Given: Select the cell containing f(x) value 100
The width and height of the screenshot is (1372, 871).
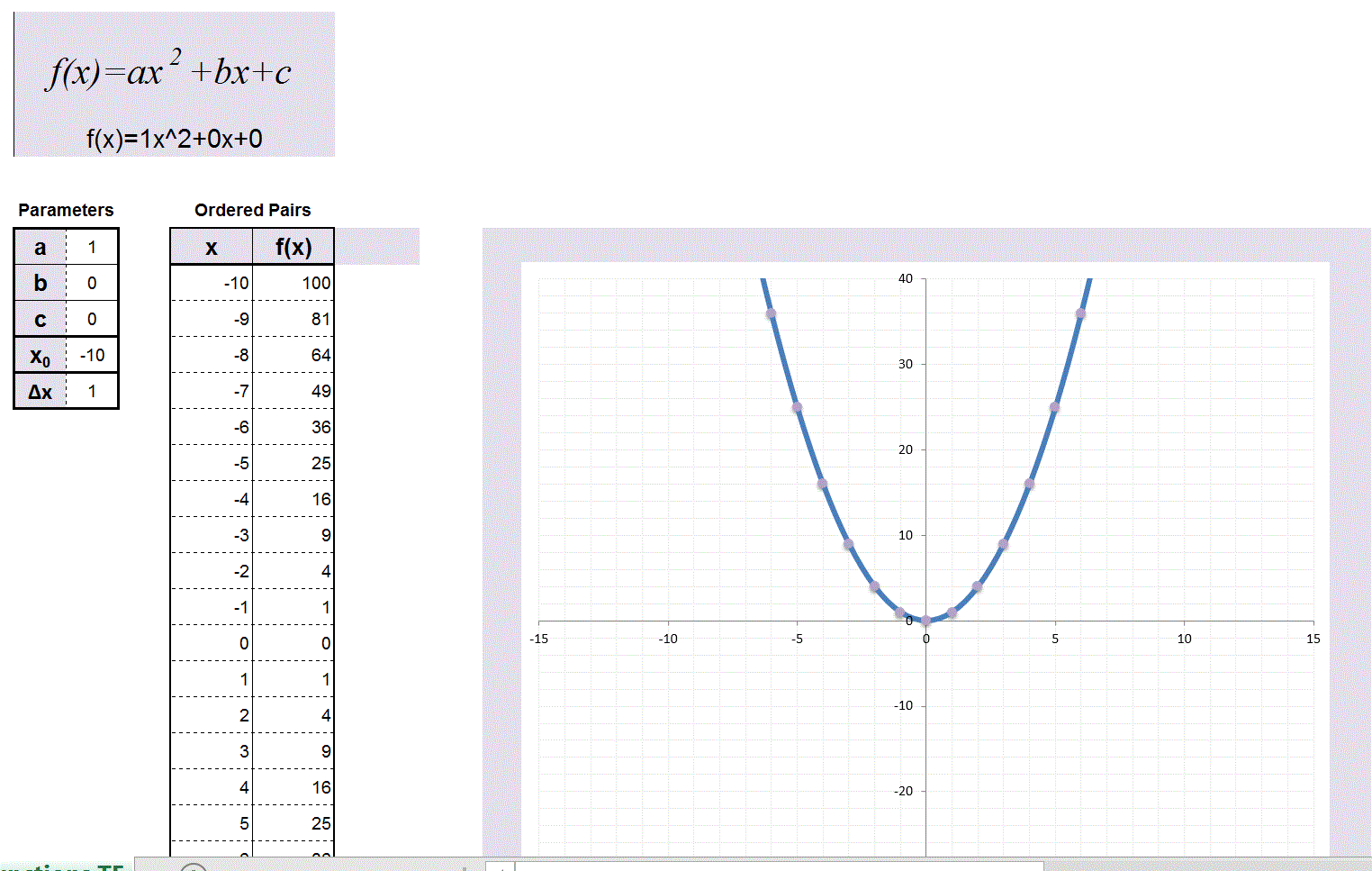Looking at the screenshot, I should [293, 283].
